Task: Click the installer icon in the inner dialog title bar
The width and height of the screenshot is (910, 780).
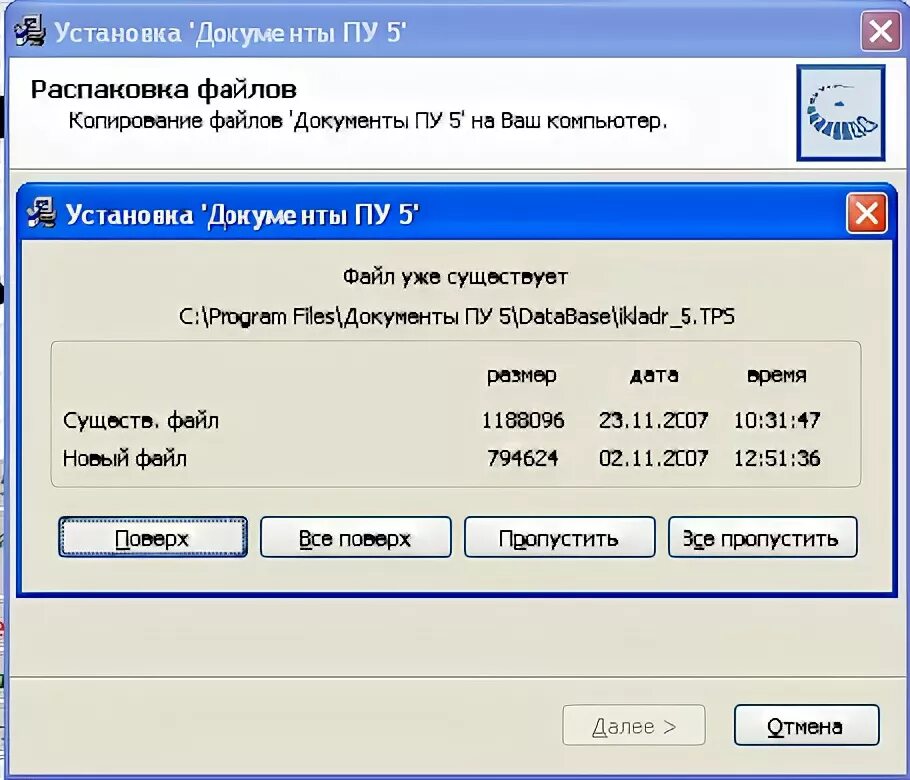Action: pos(42,212)
